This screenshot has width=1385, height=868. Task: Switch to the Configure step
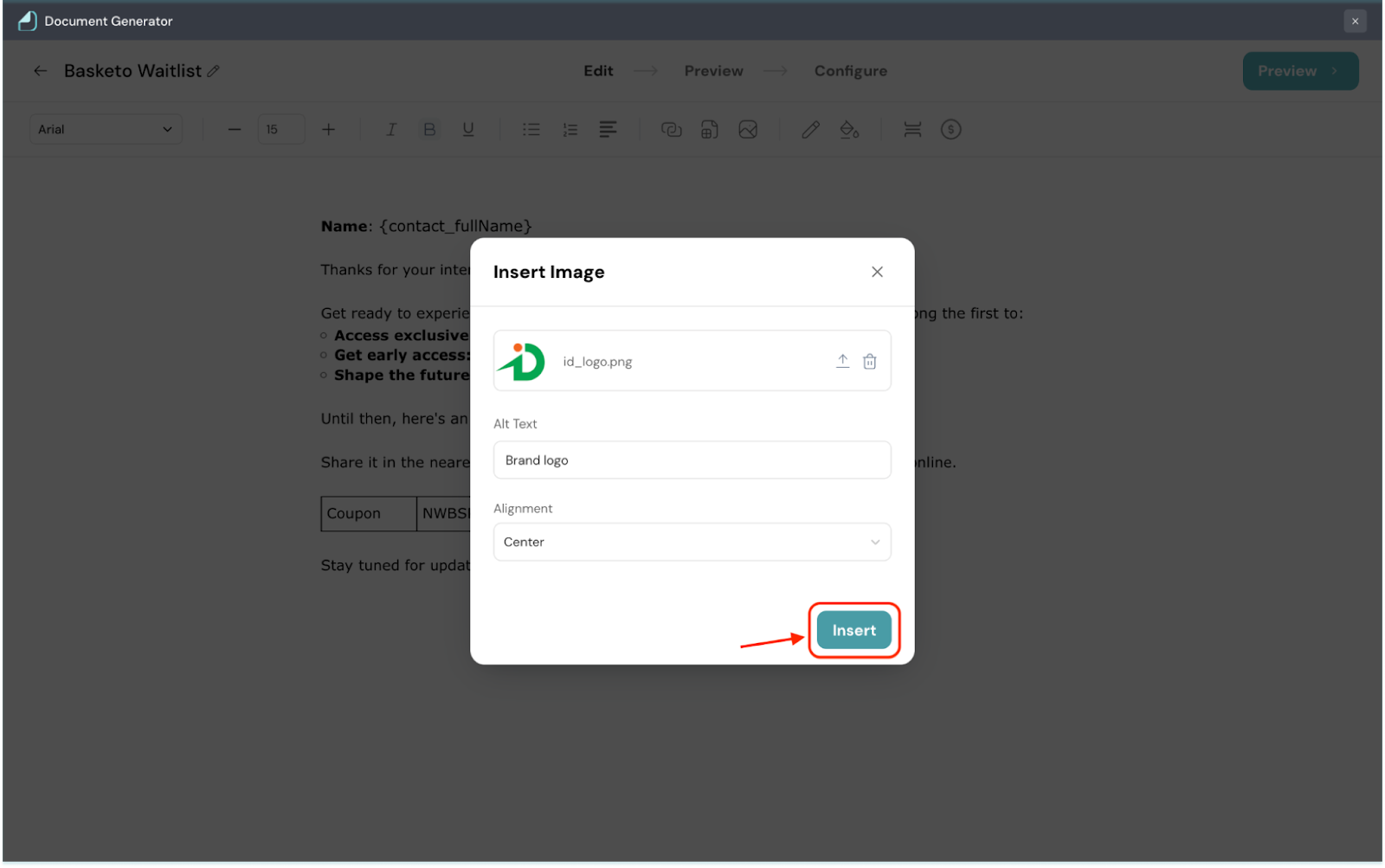[x=850, y=71]
